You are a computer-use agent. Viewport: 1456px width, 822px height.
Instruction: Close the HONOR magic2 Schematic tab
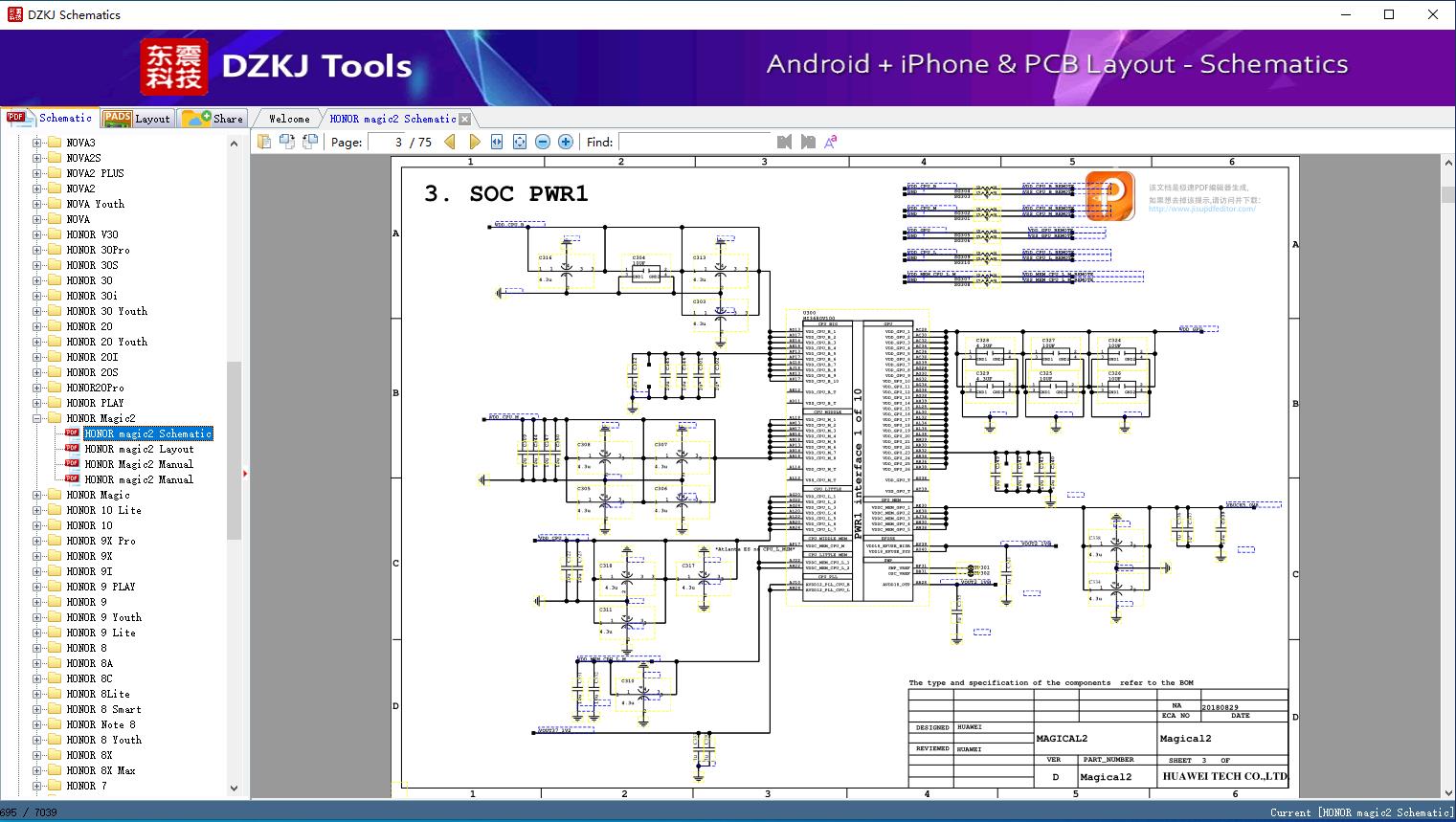(465, 120)
